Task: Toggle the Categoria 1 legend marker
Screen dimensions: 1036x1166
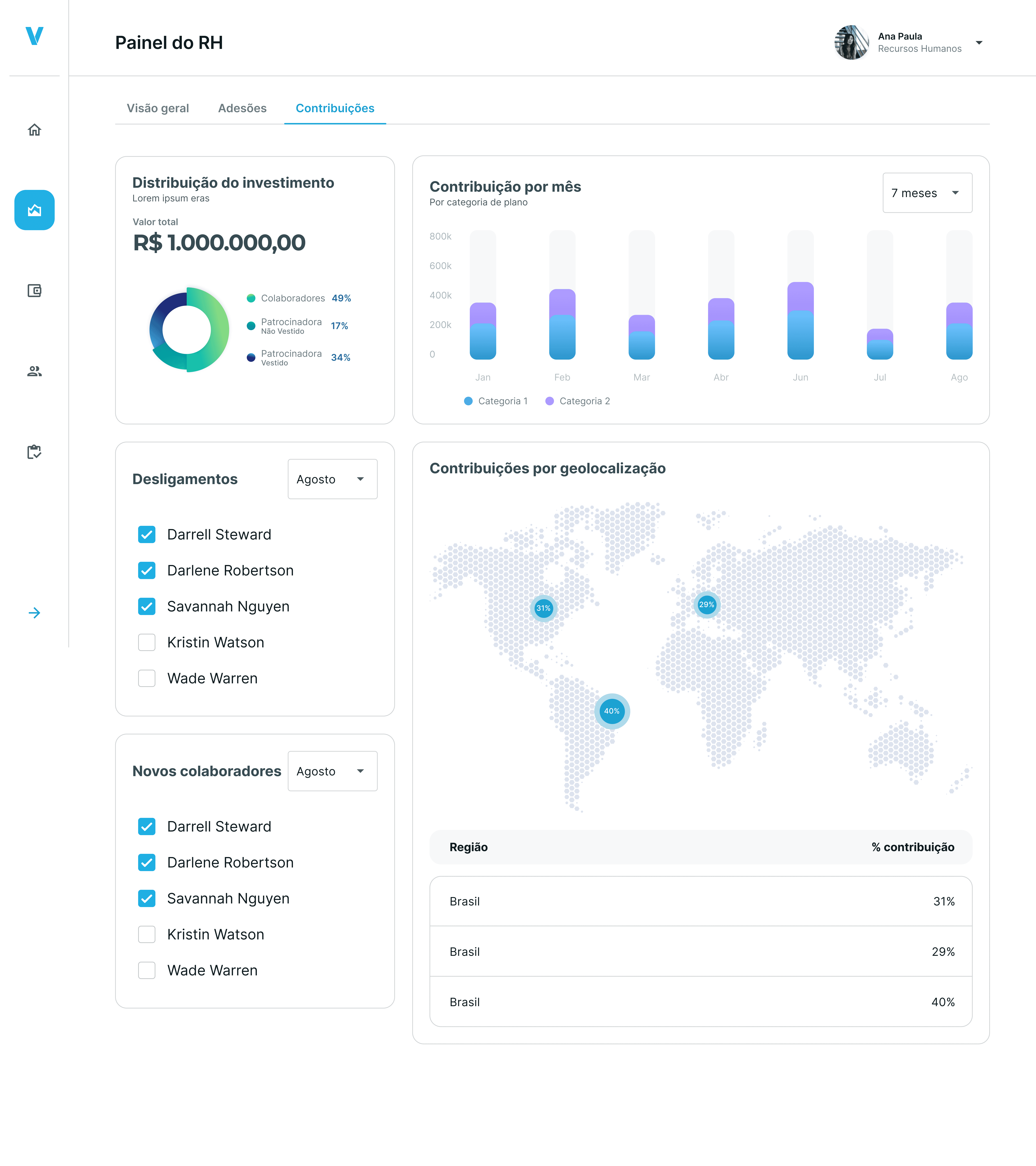Action: pyautogui.click(x=468, y=401)
